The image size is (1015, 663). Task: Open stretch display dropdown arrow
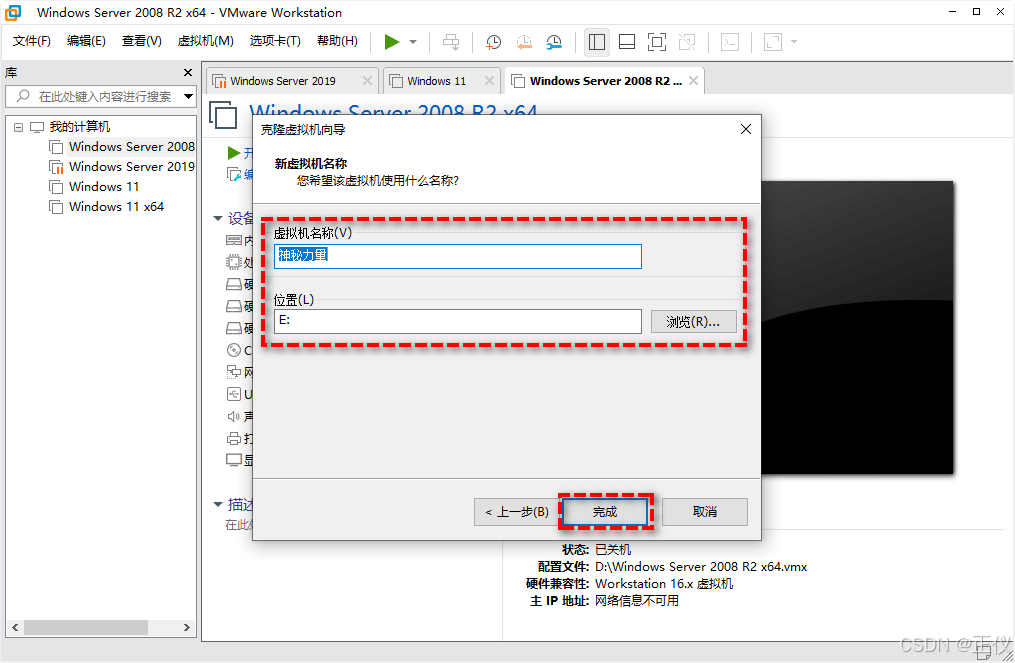(x=794, y=42)
